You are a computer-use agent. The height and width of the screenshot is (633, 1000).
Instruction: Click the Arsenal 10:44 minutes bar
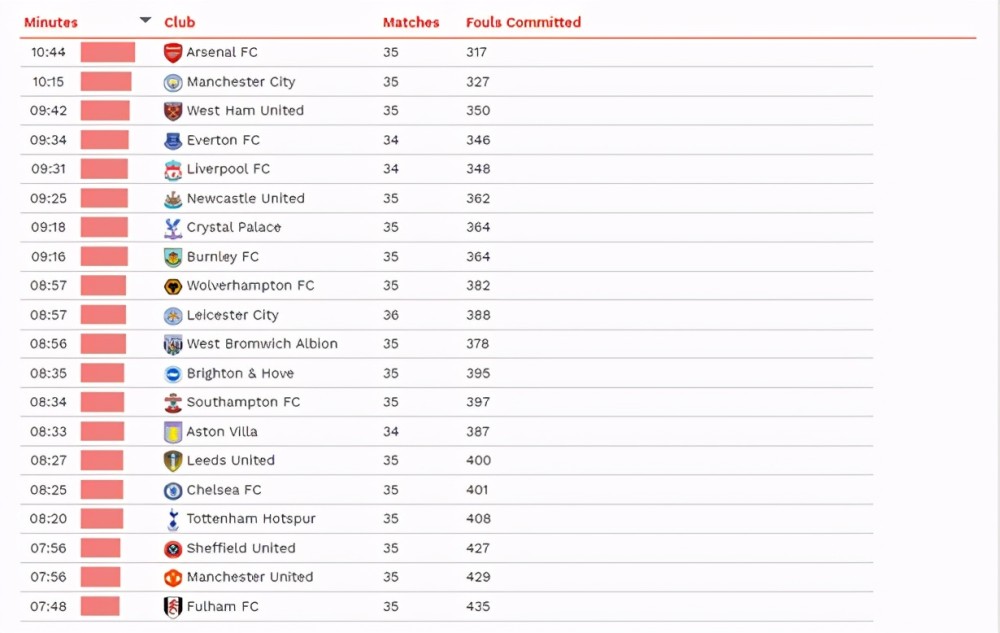pyautogui.click(x=108, y=52)
